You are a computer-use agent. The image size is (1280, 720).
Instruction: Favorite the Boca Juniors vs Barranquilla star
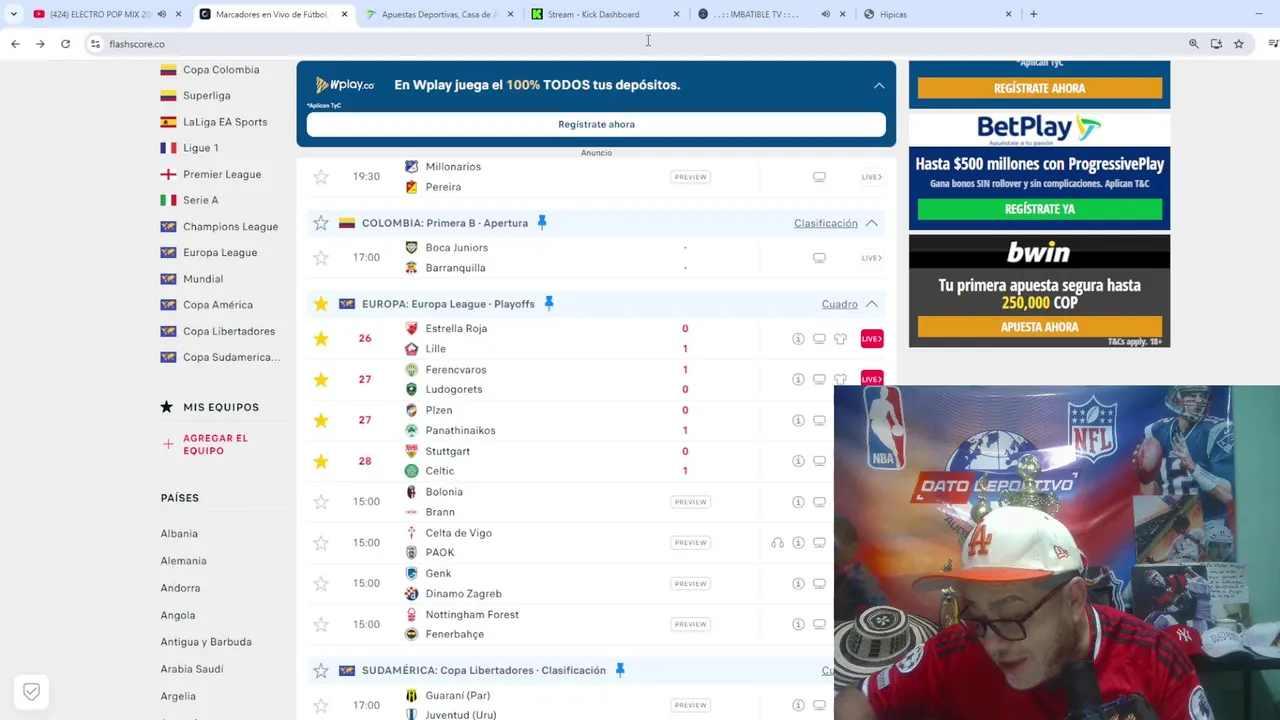pyautogui.click(x=321, y=258)
